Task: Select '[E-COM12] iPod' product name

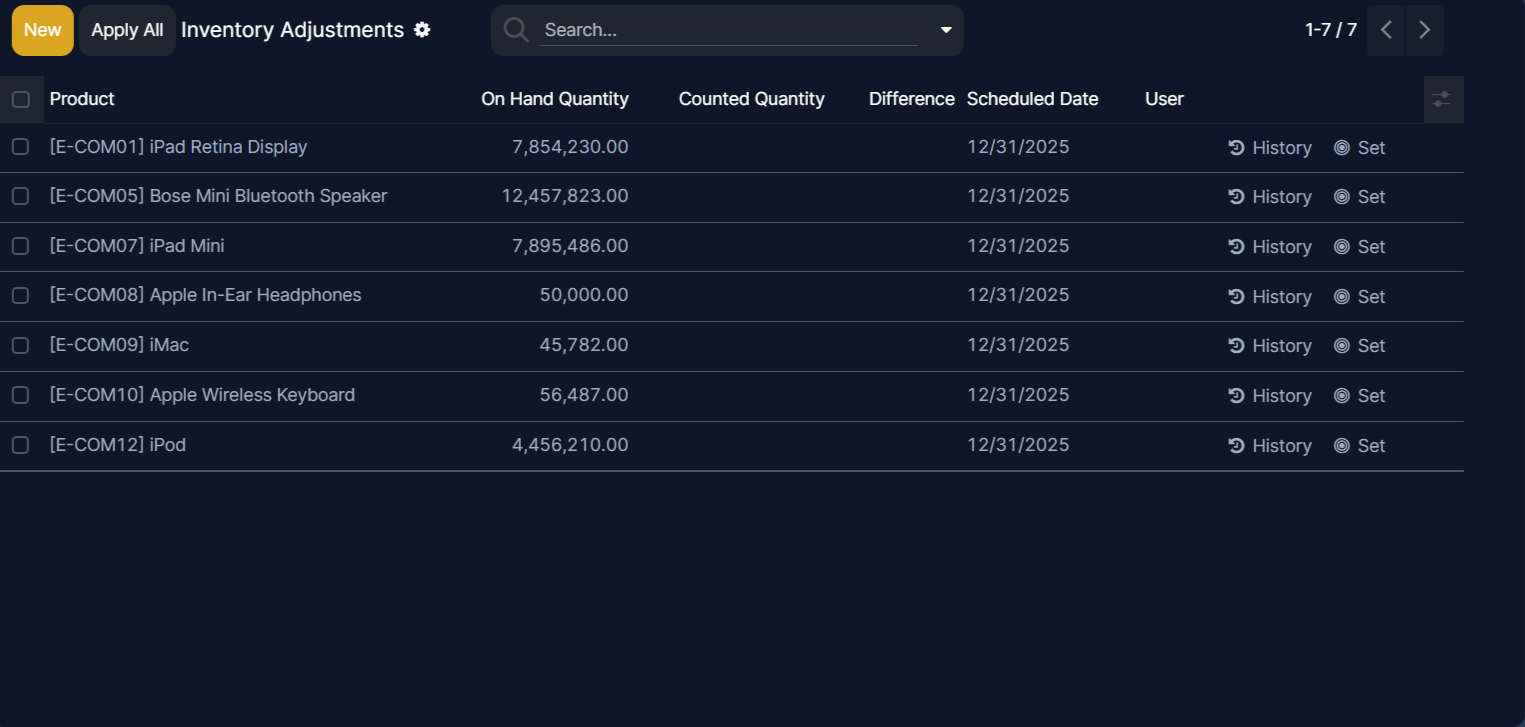Action: [x=118, y=445]
